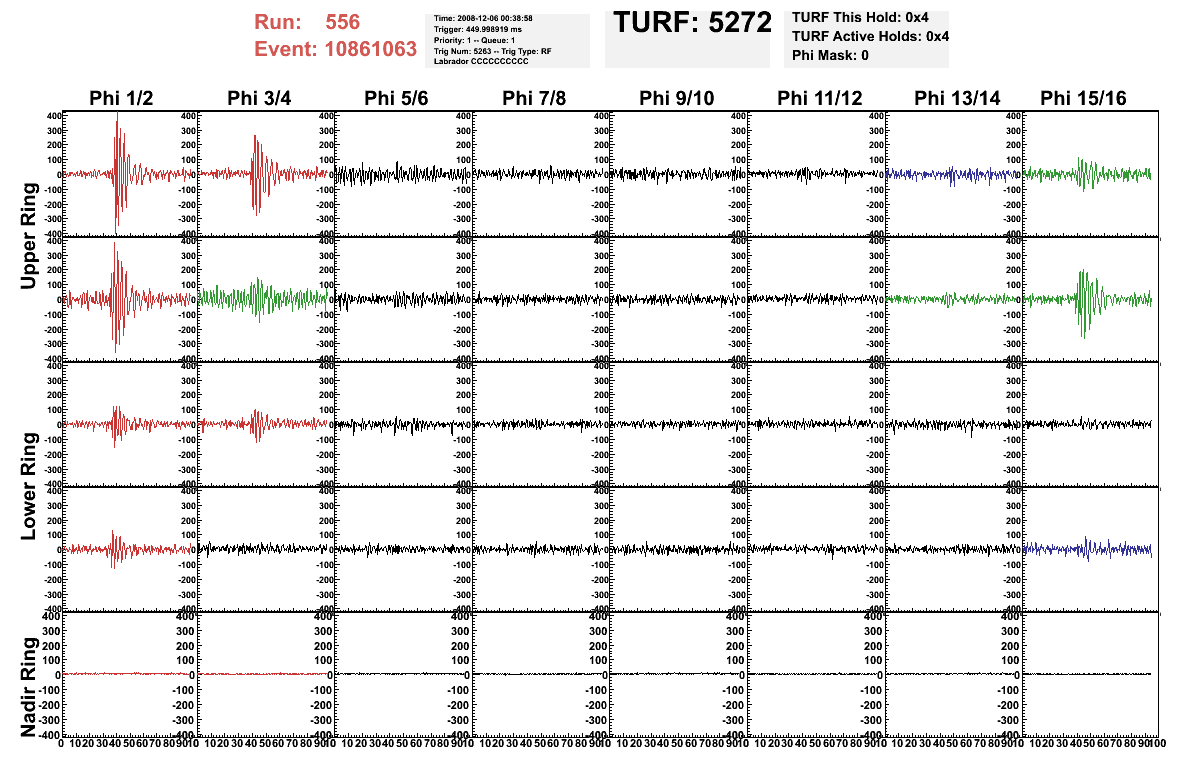This screenshot has width=1196, height=772.
Task: Open topmost Upper Ring plot in Phi 9/10
Action: click(679, 174)
